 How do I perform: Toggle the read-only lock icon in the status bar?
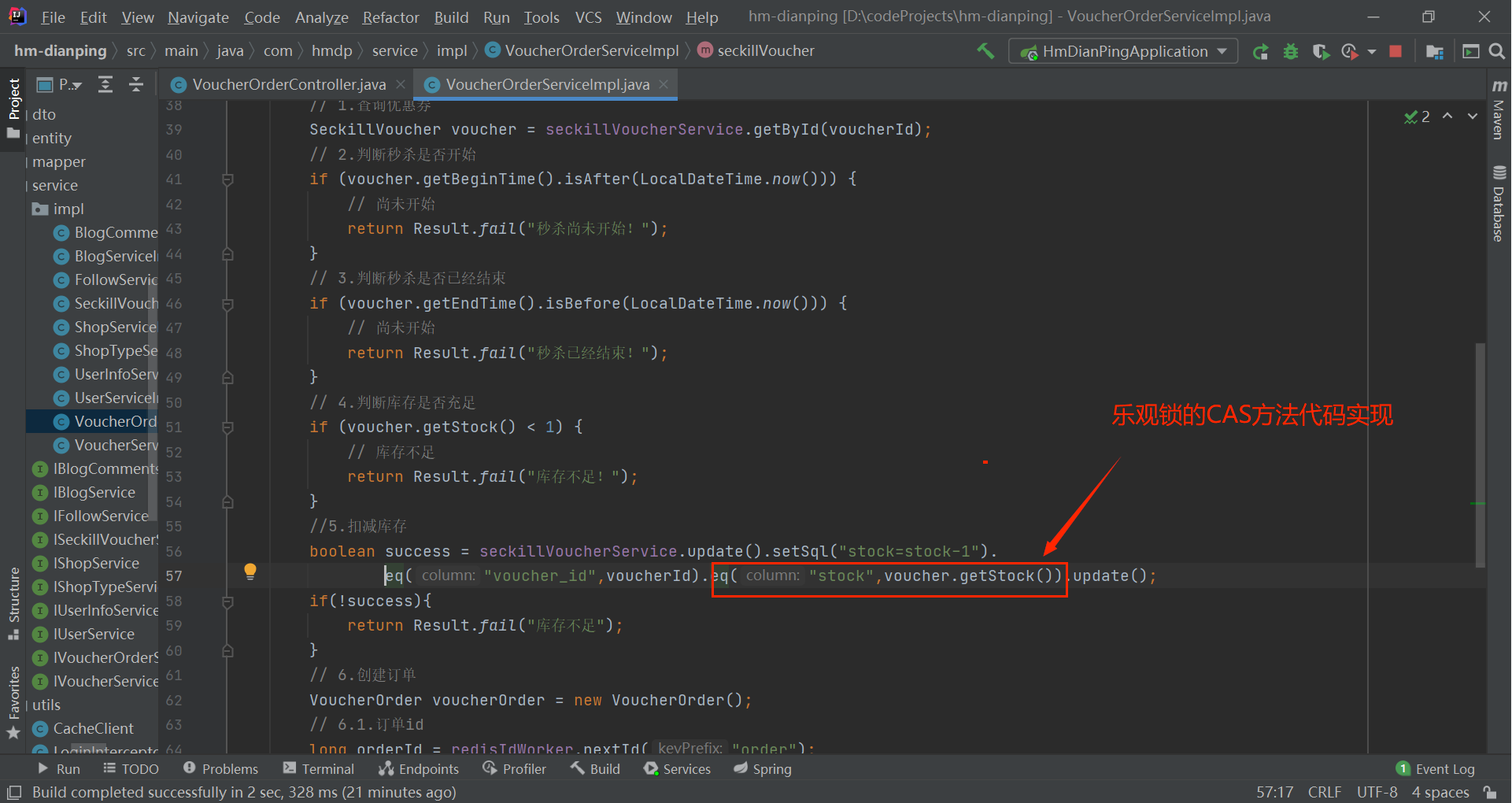pyautogui.click(x=1490, y=792)
